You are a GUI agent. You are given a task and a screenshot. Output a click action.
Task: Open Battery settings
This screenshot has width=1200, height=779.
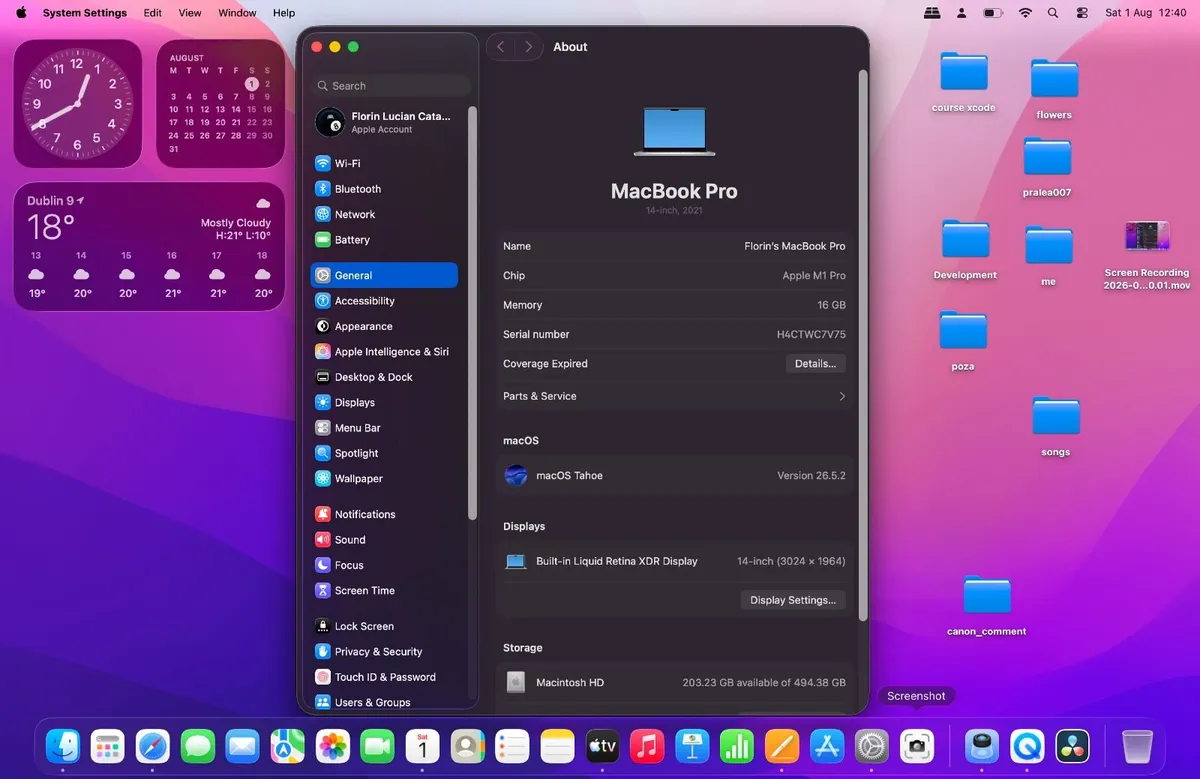point(384,240)
